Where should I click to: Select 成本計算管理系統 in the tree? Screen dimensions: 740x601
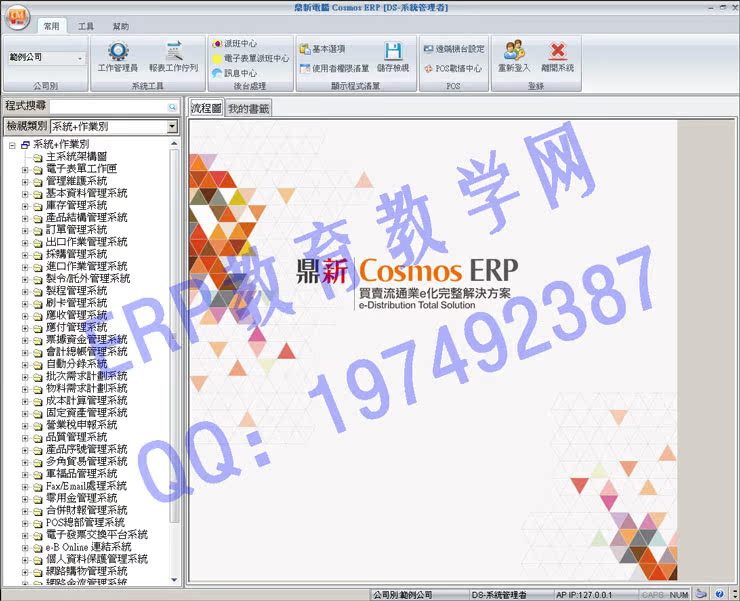[86, 401]
